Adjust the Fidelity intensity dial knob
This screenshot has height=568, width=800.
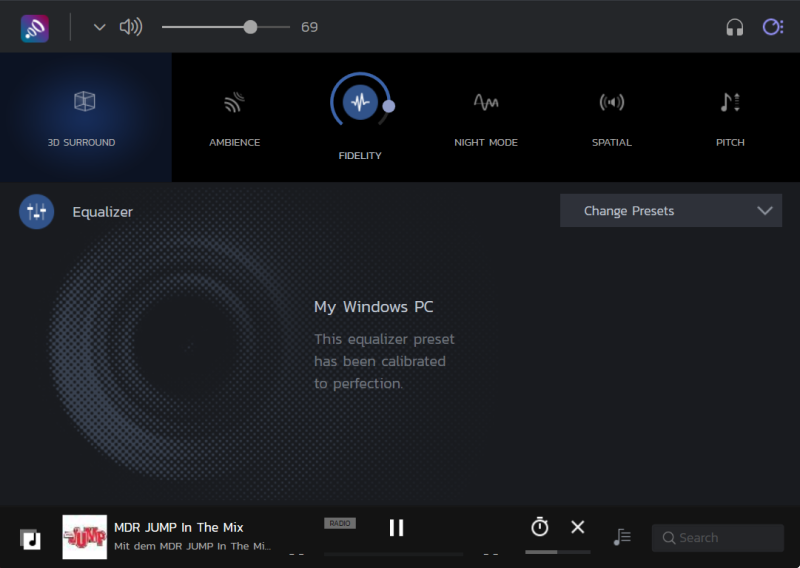coord(389,106)
